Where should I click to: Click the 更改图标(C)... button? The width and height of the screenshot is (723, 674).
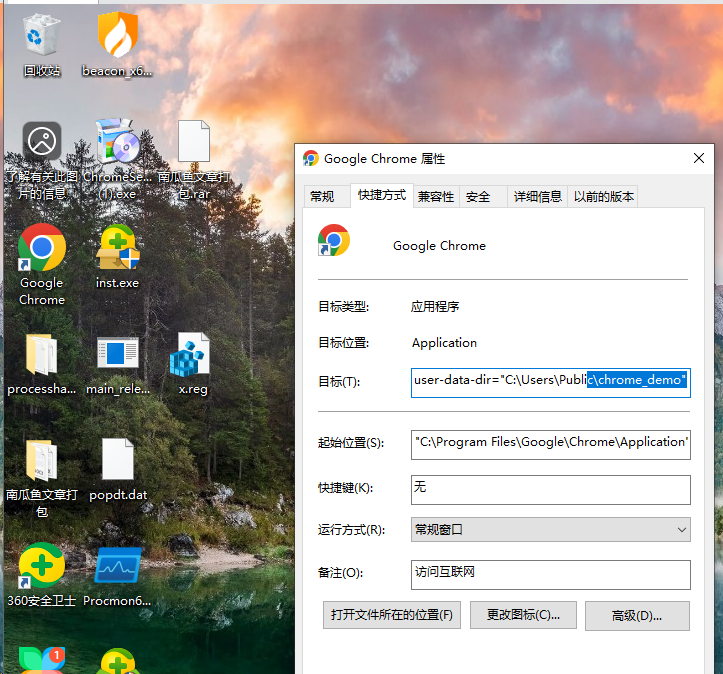(x=523, y=615)
